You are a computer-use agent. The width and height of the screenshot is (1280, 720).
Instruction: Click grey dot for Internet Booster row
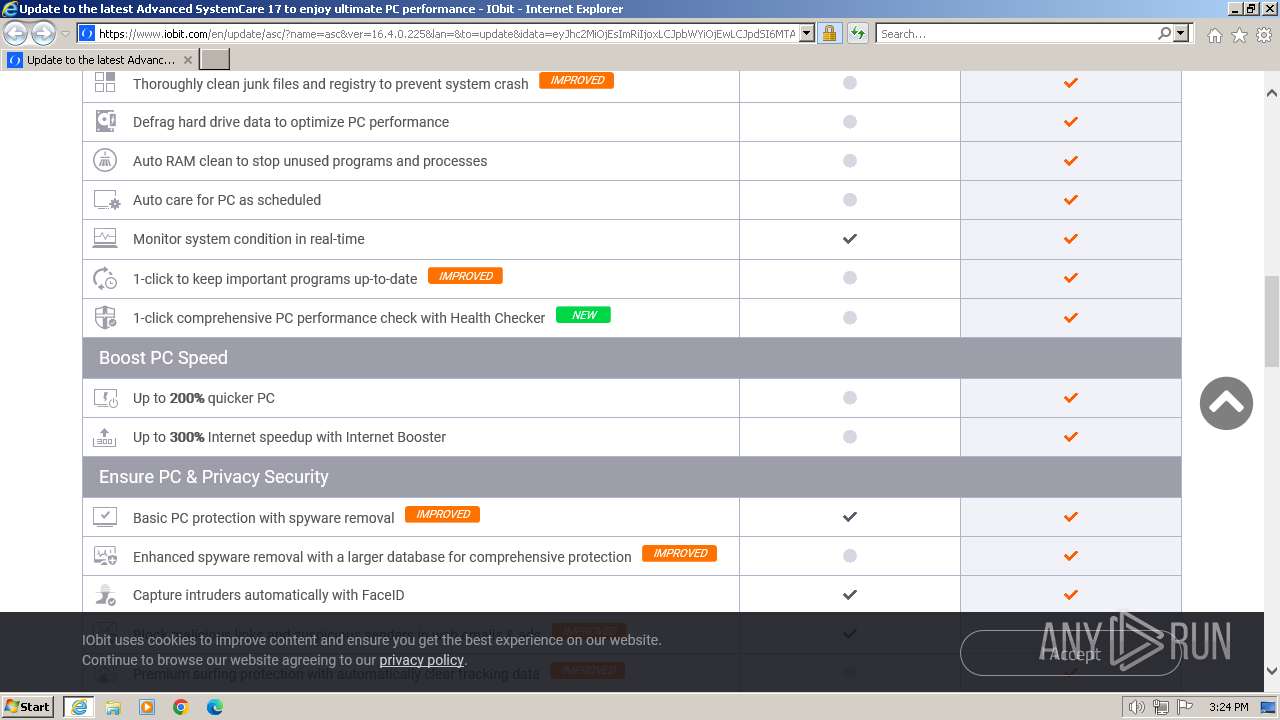point(850,437)
